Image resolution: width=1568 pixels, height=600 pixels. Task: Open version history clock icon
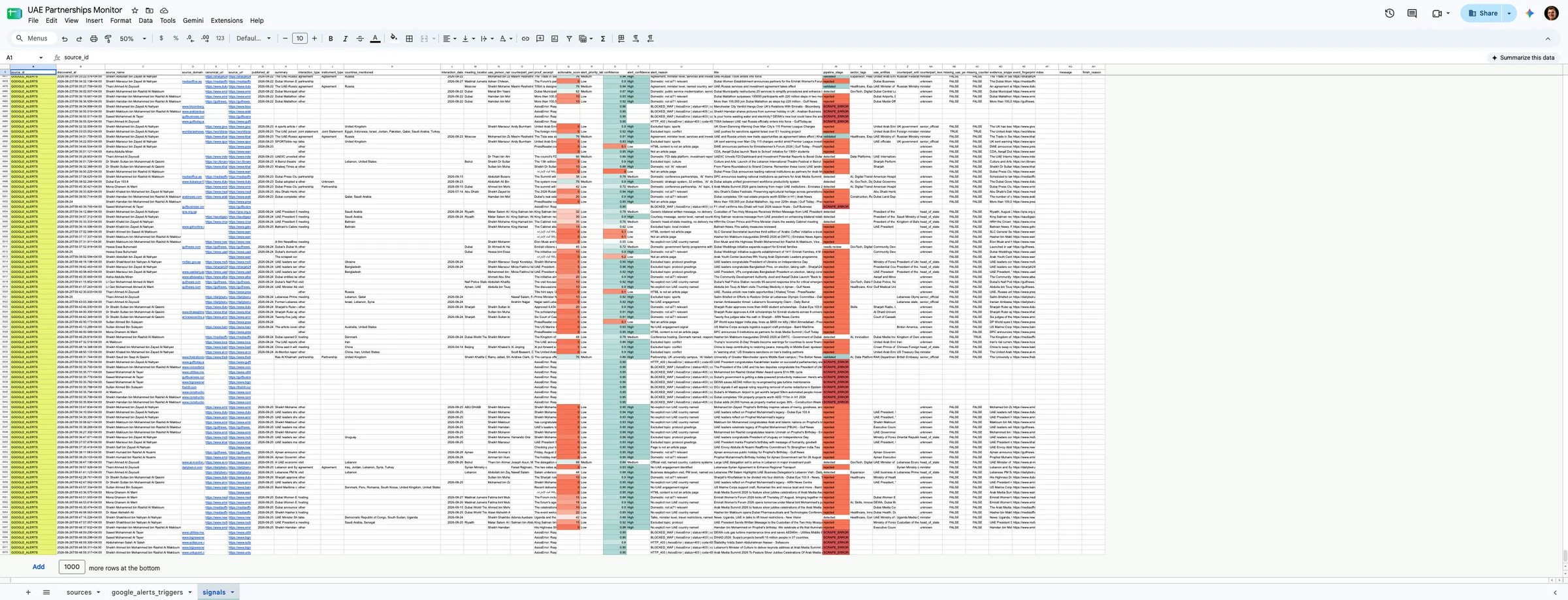tap(1390, 13)
